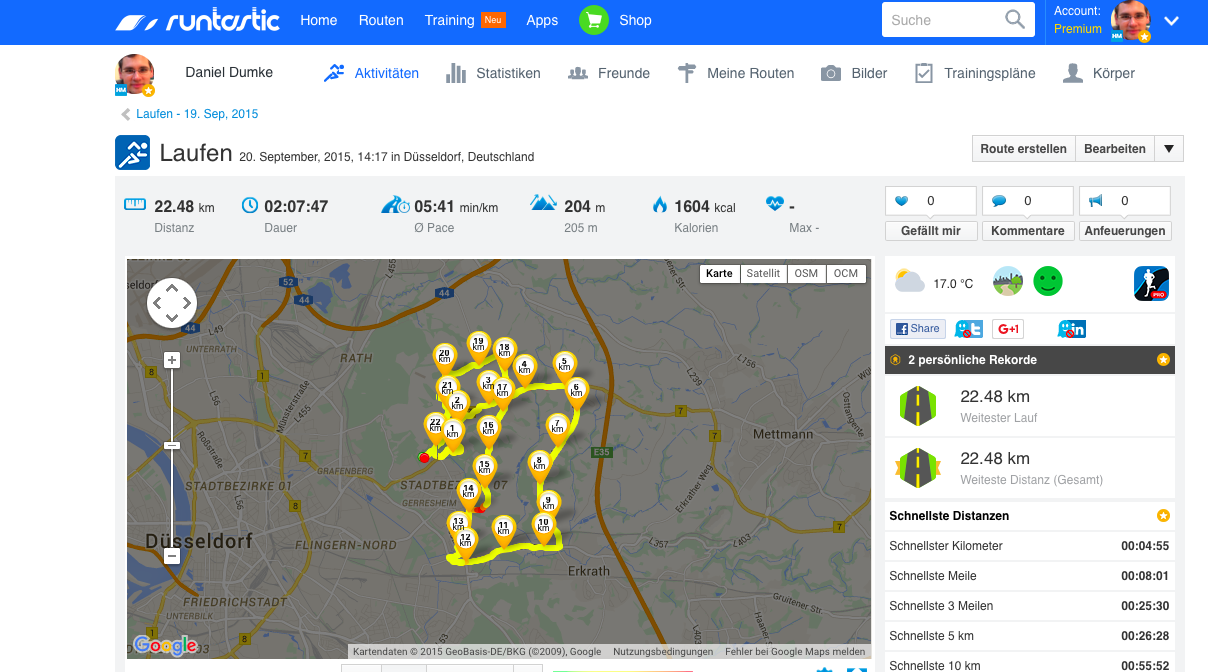This screenshot has height=672, width=1208.
Task: Click the map pan control
Action: pos(172,303)
